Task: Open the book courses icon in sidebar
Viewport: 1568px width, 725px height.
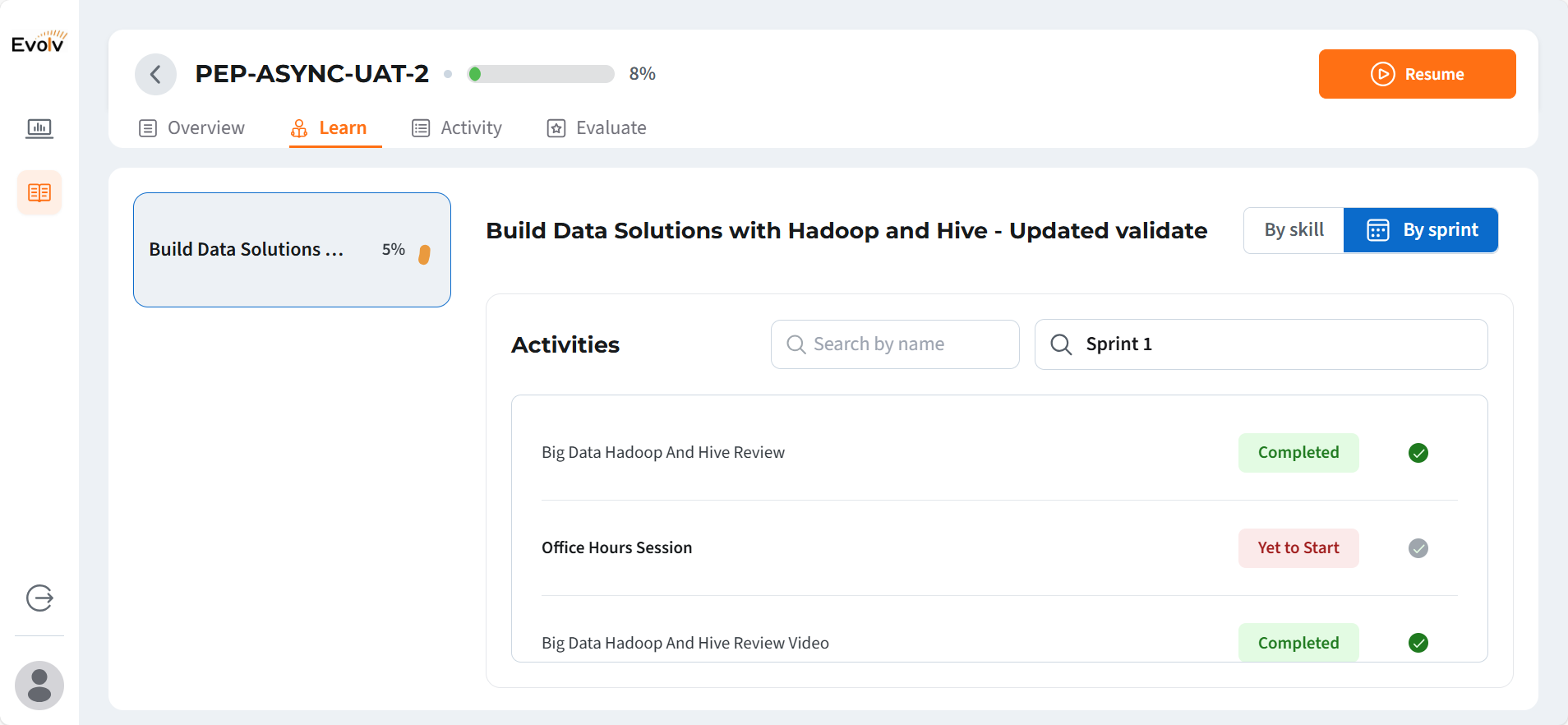Action: coord(39,192)
